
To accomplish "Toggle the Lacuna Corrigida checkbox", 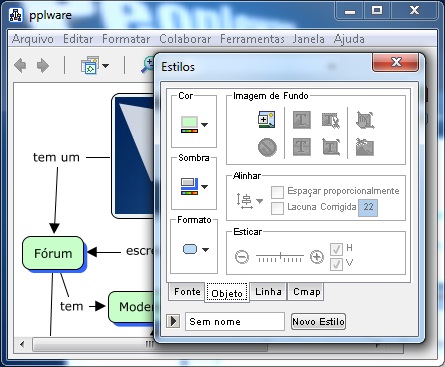I will 277,208.
